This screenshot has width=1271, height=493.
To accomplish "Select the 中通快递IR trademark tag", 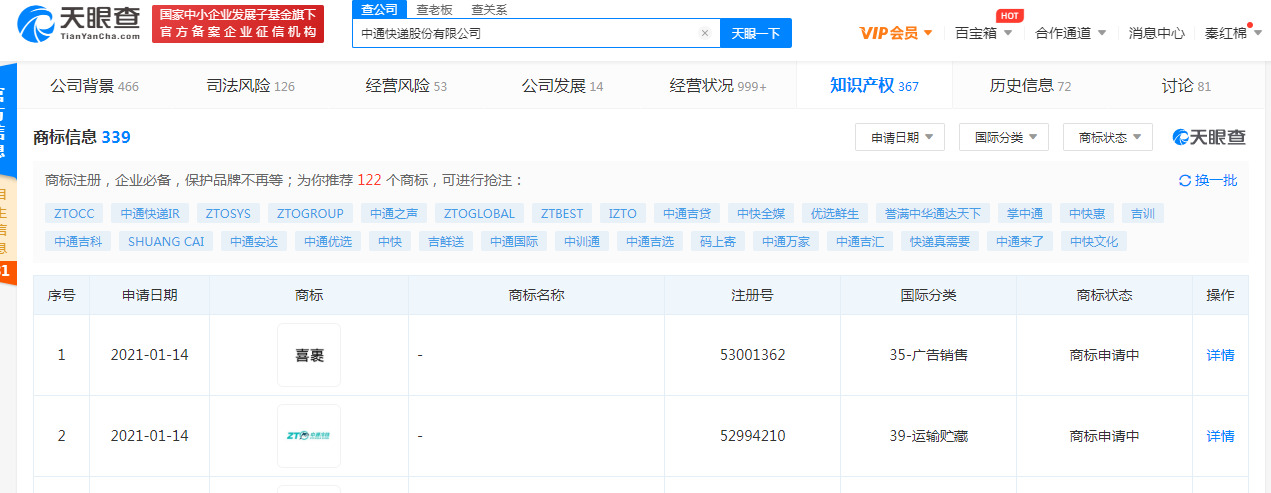I will click(x=150, y=213).
